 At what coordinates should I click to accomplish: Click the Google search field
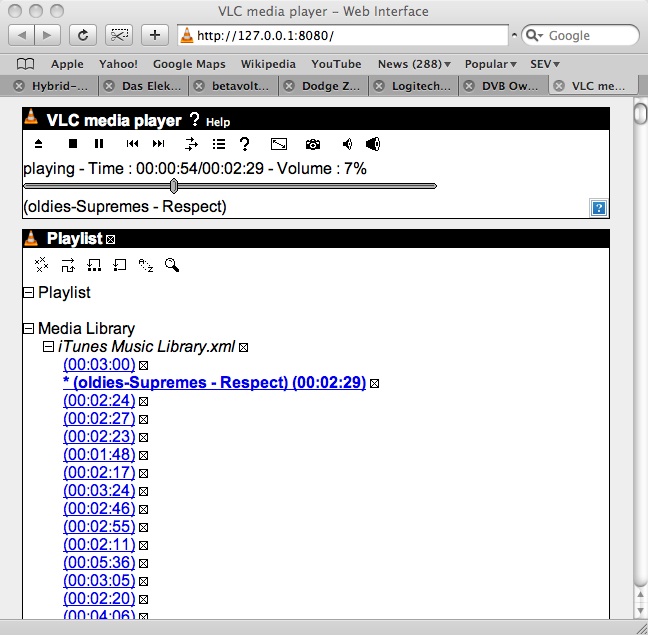[580, 36]
